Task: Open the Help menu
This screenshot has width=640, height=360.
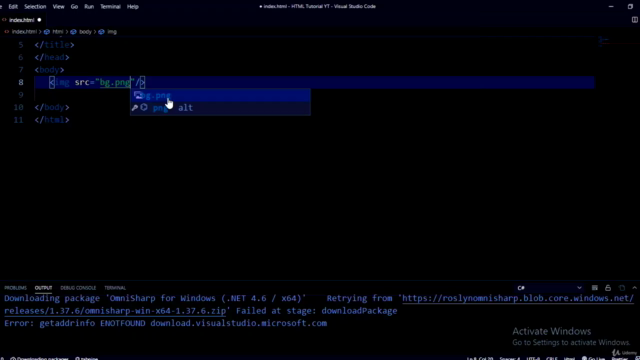Action: [x=133, y=7]
